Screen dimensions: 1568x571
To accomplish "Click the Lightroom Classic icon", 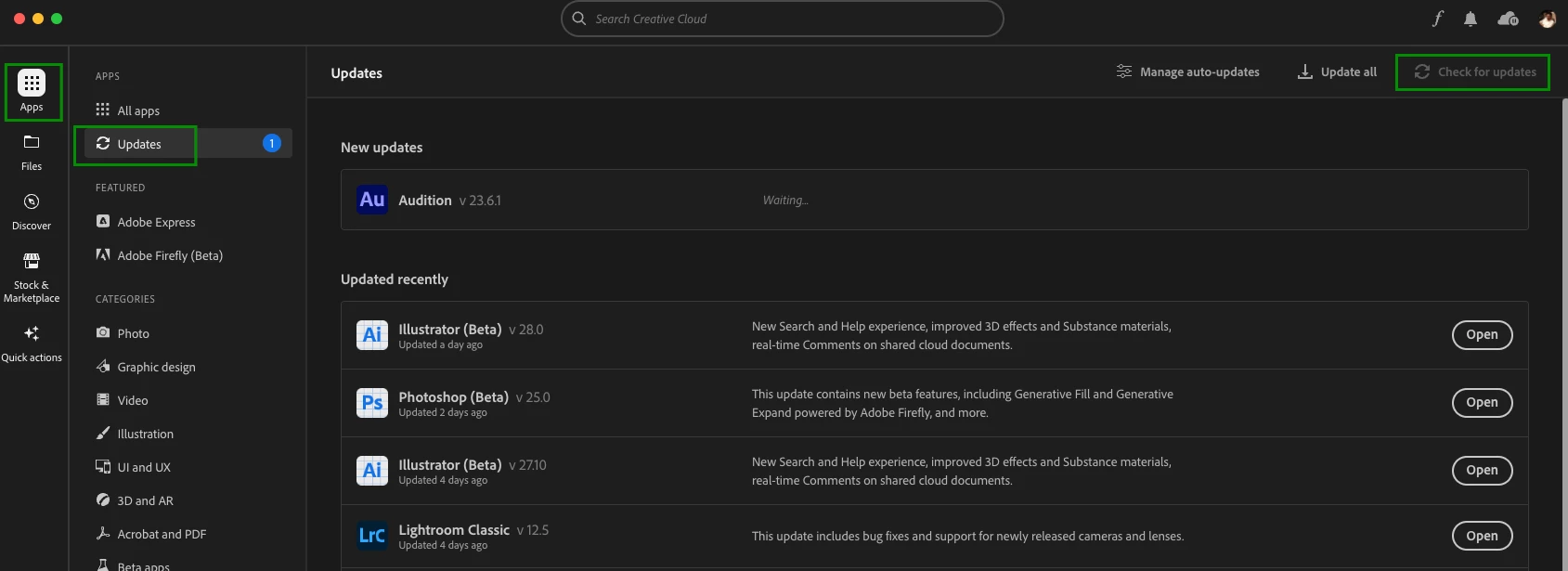I will pyautogui.click(x=372, y=536).
